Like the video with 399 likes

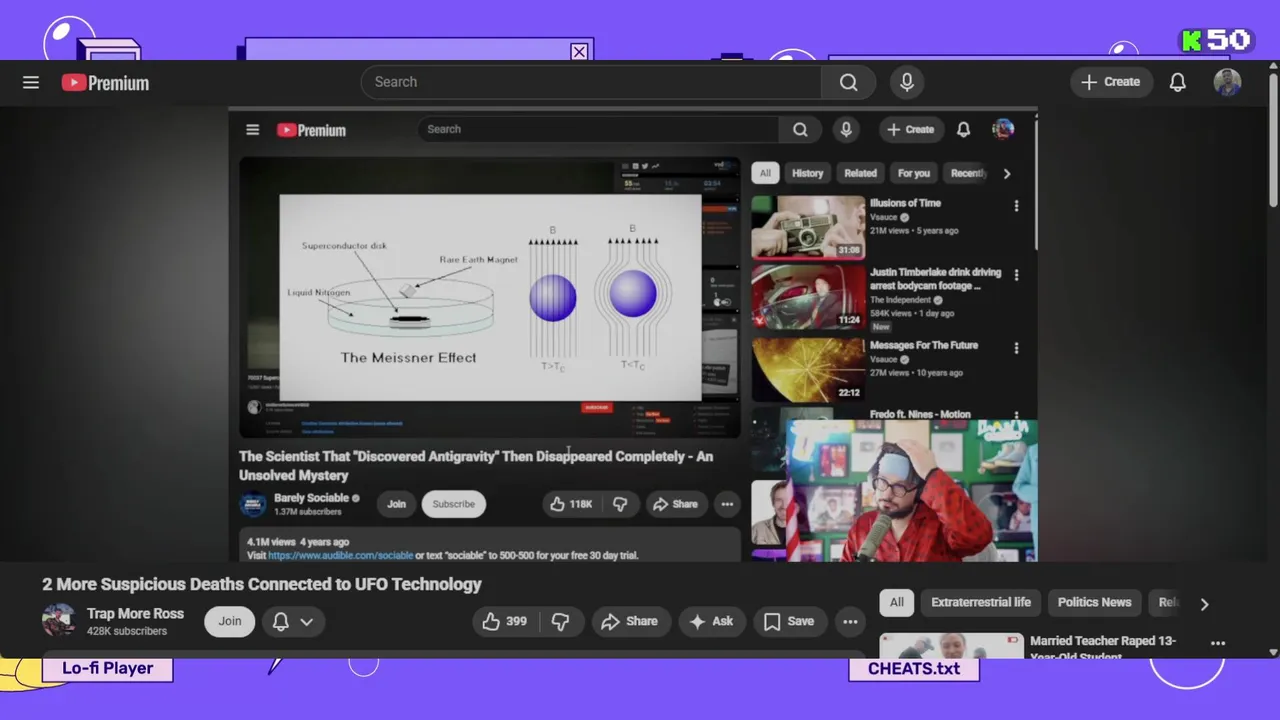tap(504, 621)
